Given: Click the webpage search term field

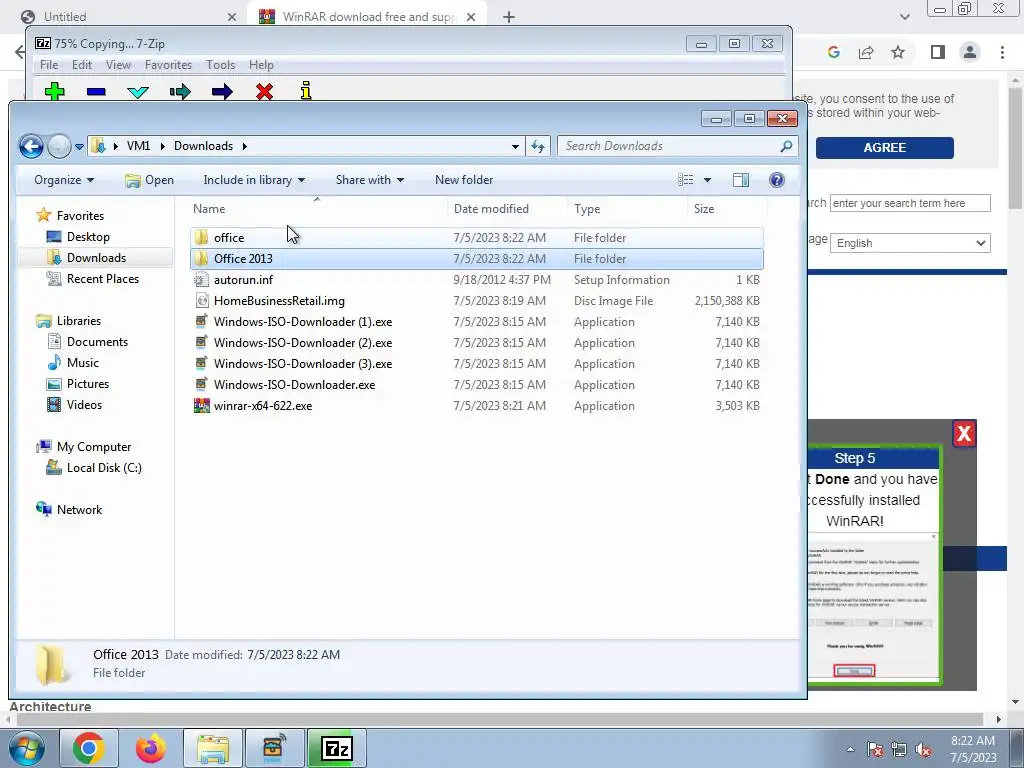Looking at the screenshot, I should point(910,203).
